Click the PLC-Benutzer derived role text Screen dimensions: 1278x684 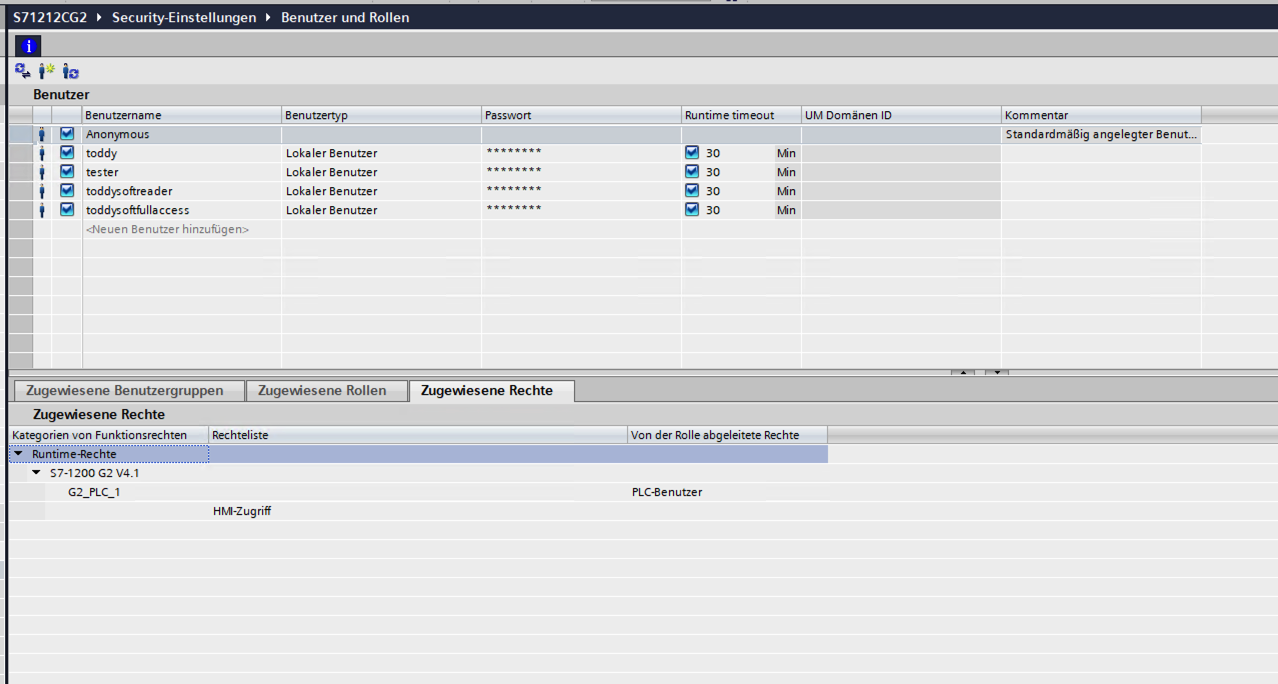tap(667, 492)
